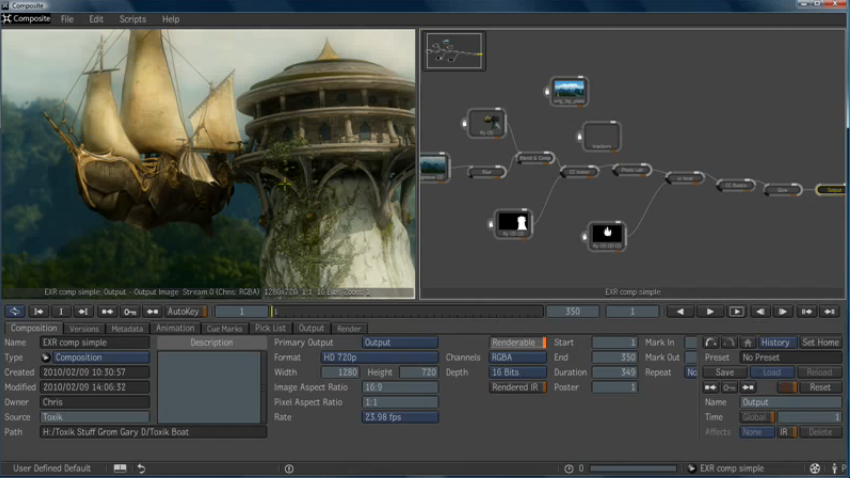This screenshot has height=478, width=850.
Task: Click the film reel icon in status bar
Action: 814,468
